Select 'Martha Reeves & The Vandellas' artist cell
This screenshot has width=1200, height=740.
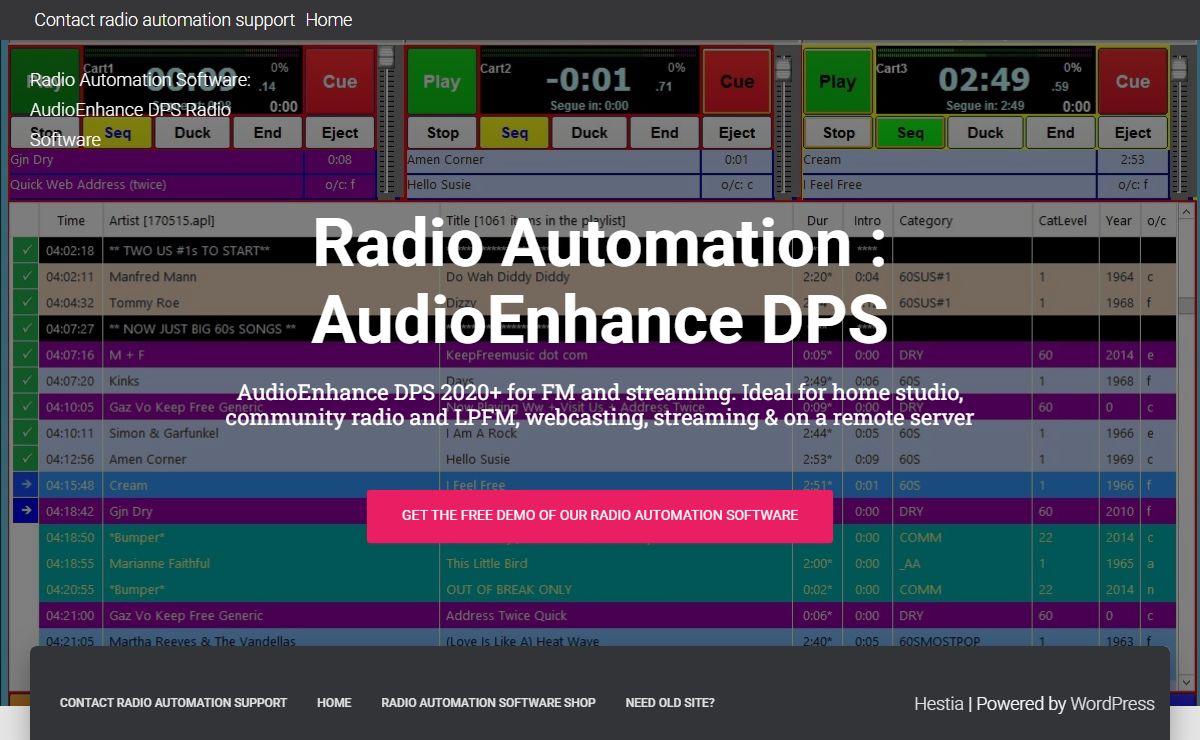[271, 641]
